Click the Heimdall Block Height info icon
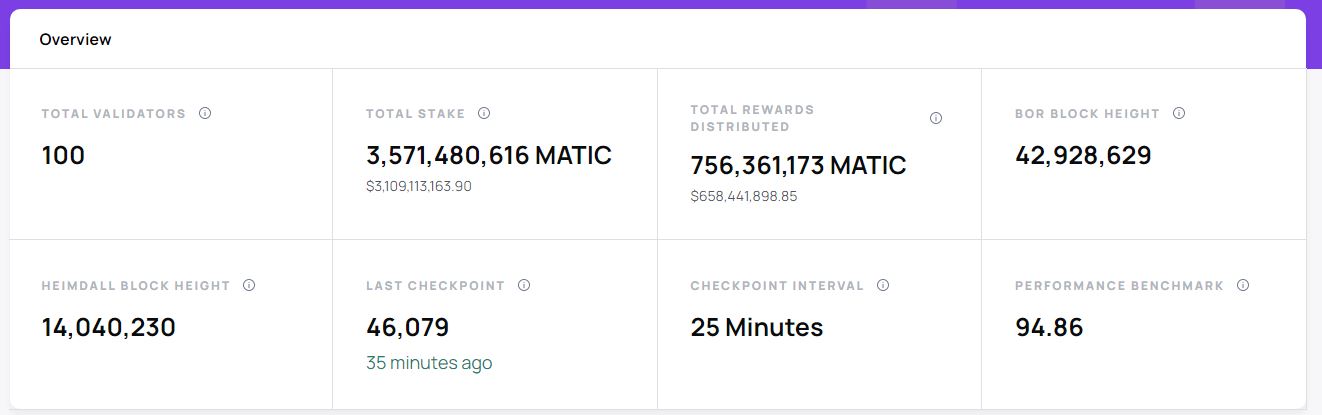Image resolution: width=1322 pixels, height=415 pixels. 249,286
